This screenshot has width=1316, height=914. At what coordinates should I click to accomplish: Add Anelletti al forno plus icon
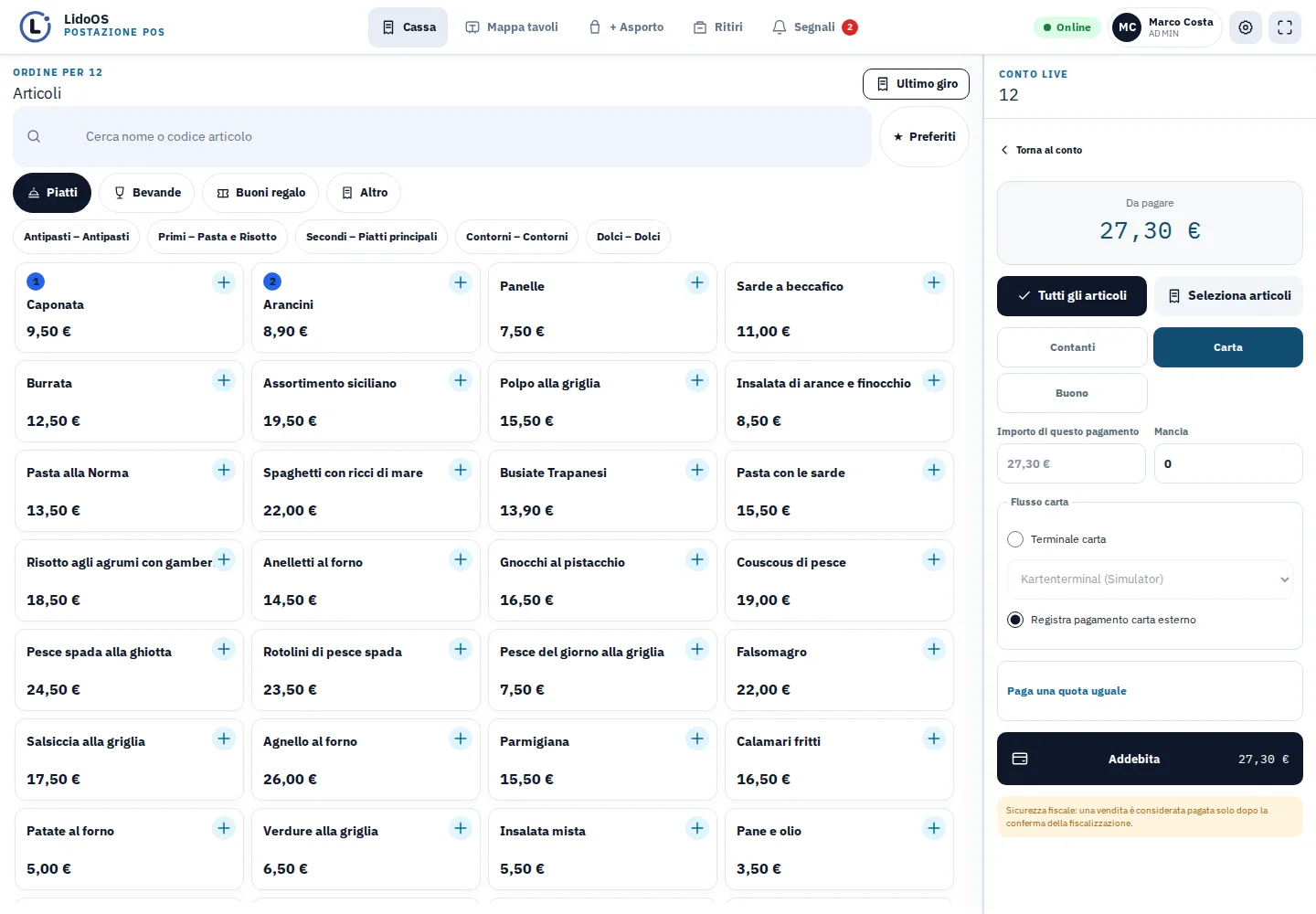[461, 559]
